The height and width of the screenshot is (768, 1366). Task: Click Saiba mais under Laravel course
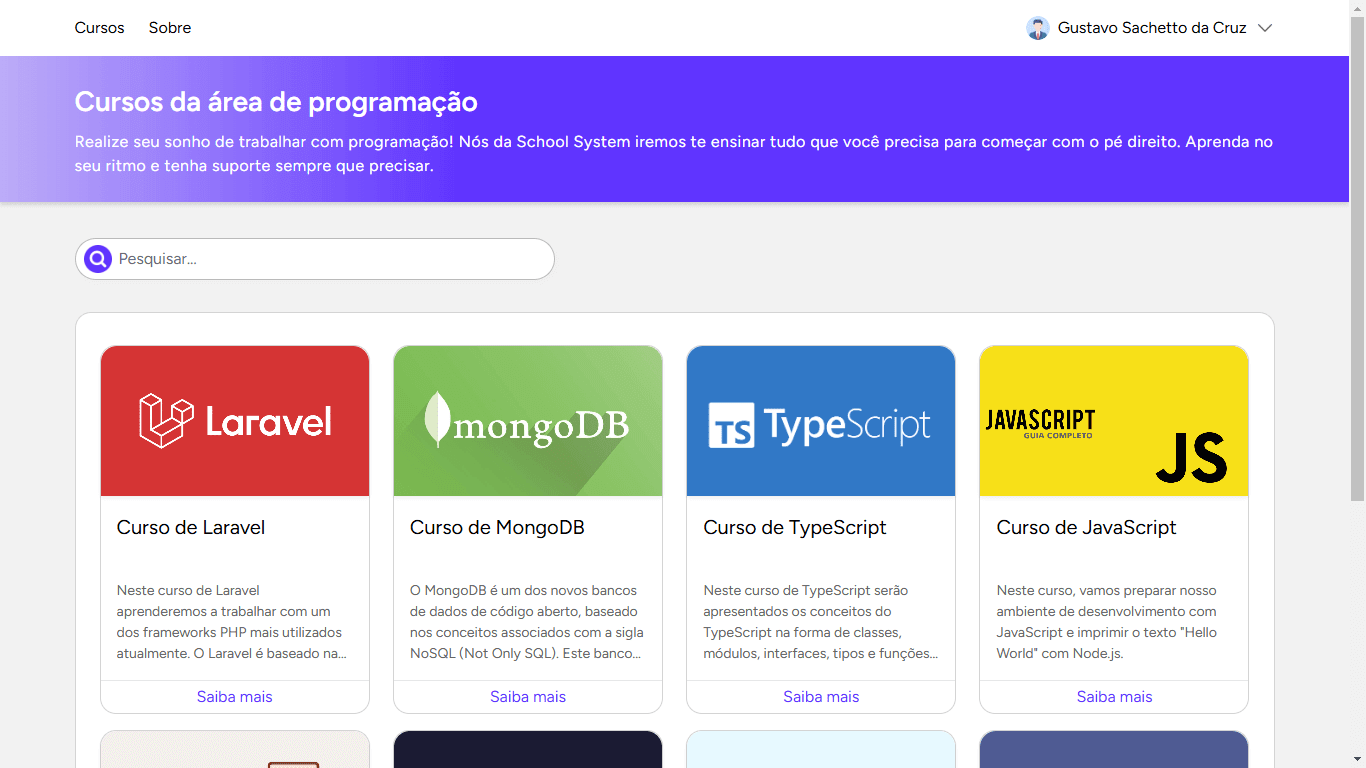(235, 697)
